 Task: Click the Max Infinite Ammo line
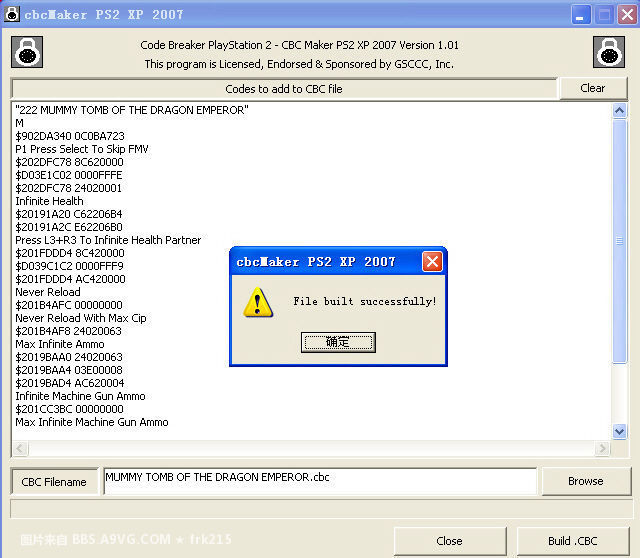click(60, 344)
